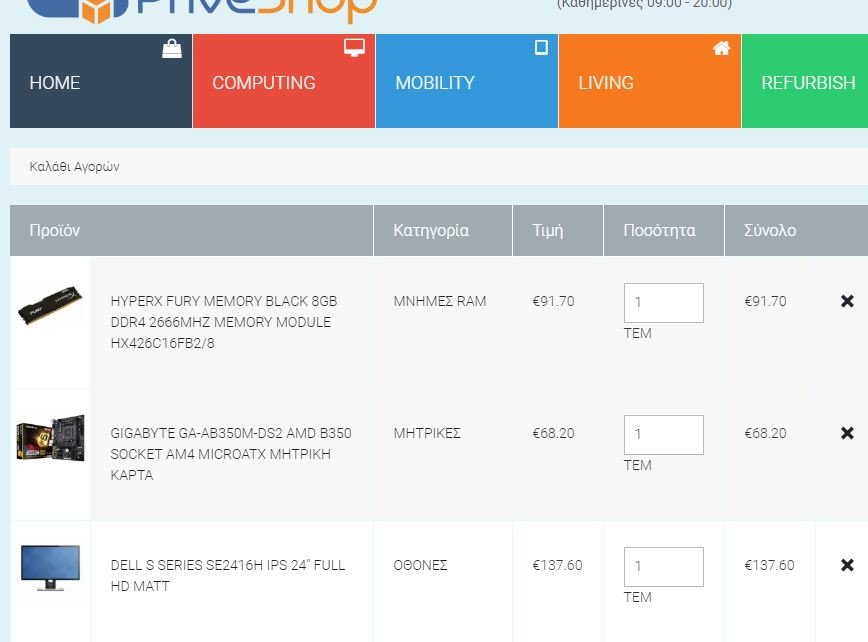Remove Dell SE2416H monitor from cart
Viewport: 868px width, 642px height.
coord(847,565)
